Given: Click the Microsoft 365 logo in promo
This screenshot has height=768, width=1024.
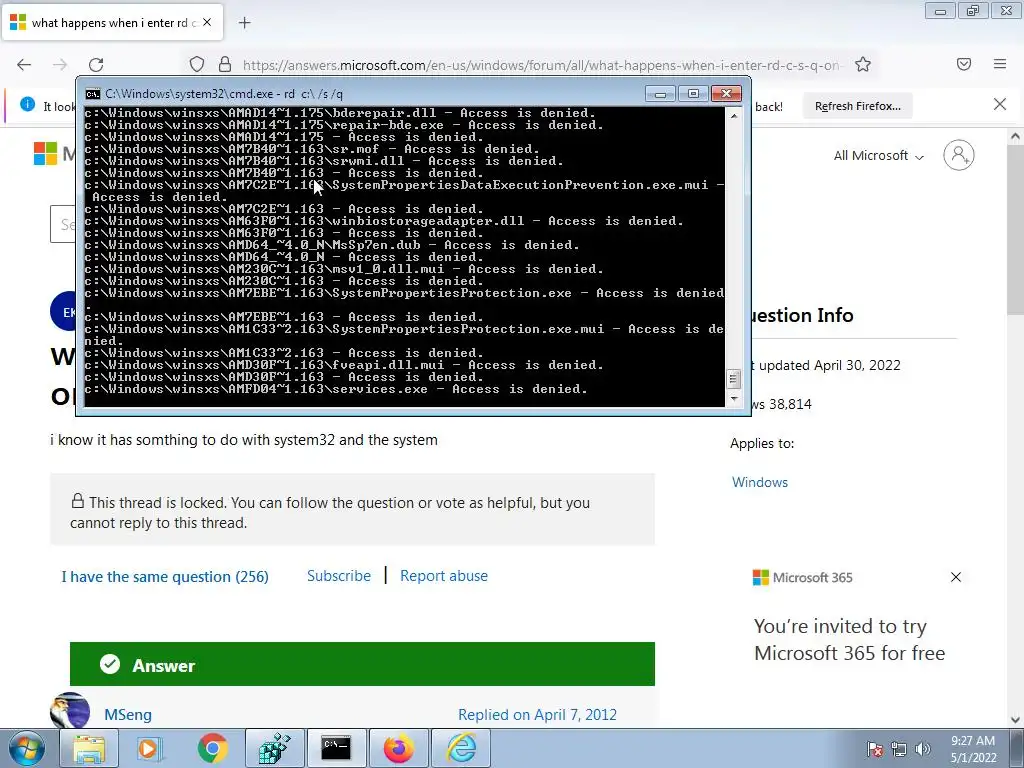Looking at the screenshot, I should point(803,577).
